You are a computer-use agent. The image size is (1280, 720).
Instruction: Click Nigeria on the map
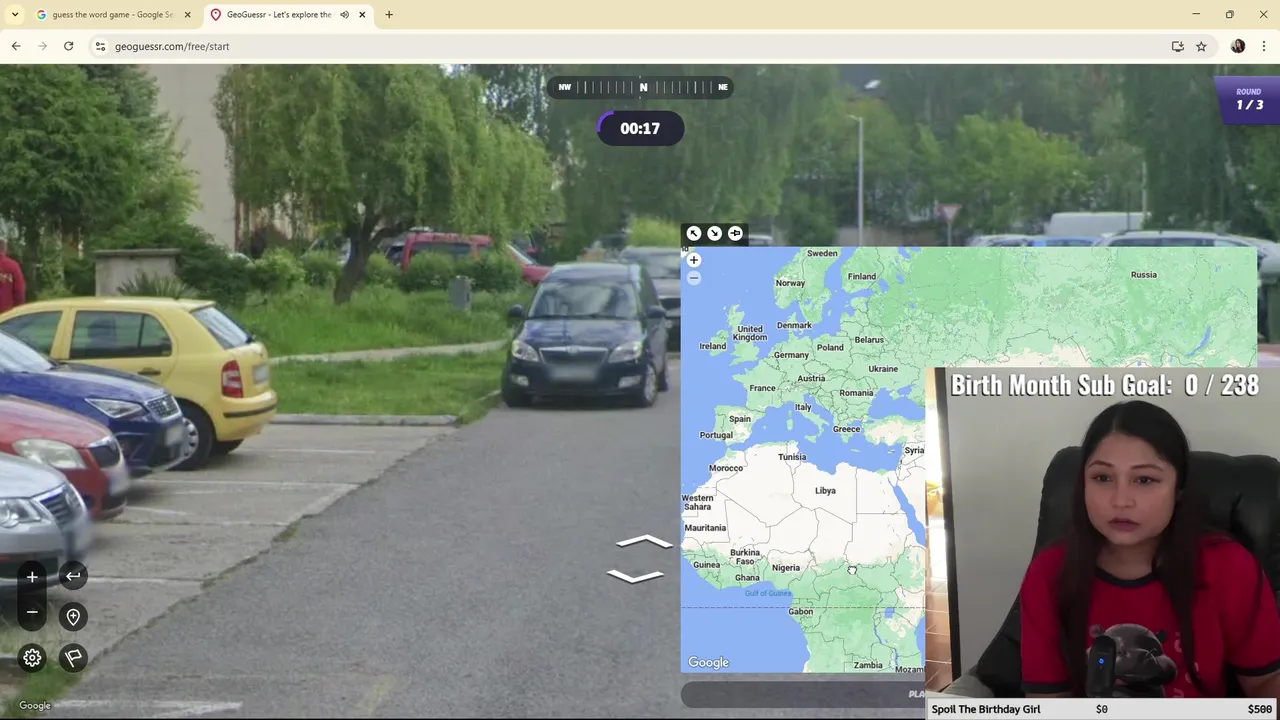pos(785,567)
